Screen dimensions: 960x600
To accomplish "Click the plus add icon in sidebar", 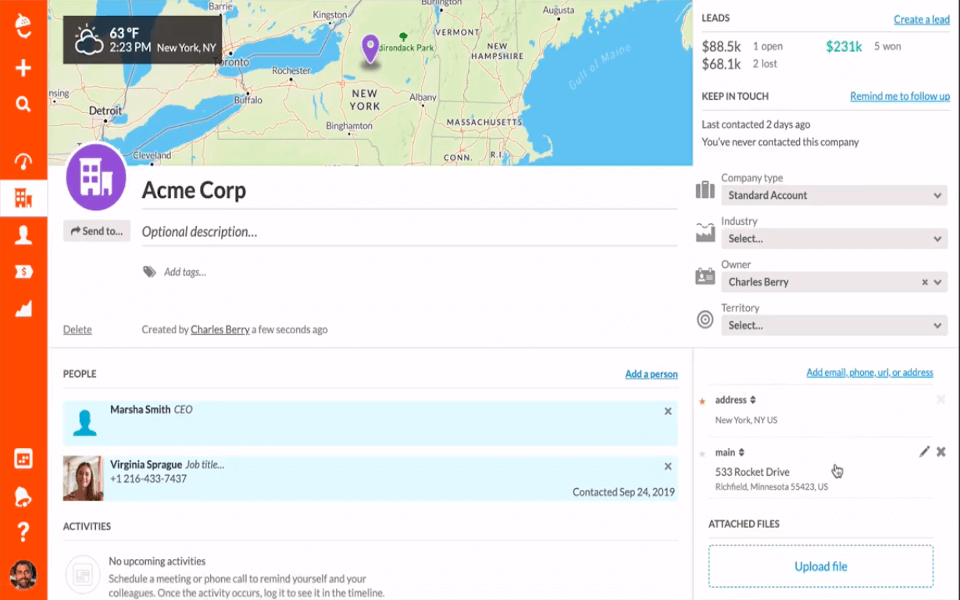I will click(23, 68).
